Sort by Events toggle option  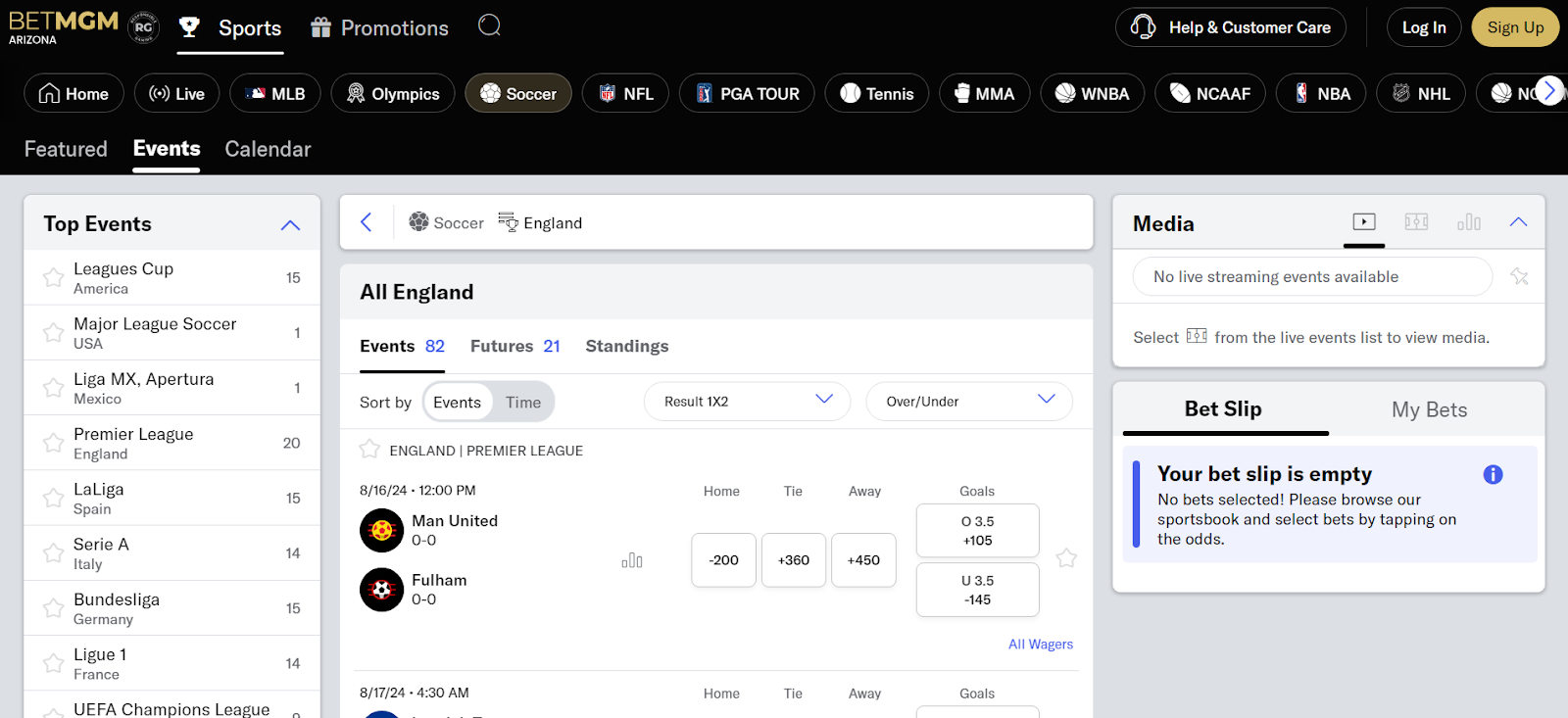click(x=457, y=403)
